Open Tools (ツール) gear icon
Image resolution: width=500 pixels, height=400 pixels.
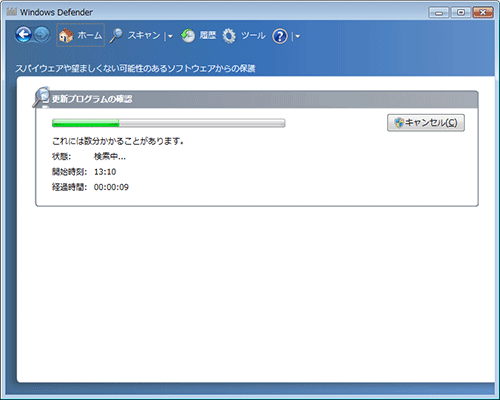[229, 36]
